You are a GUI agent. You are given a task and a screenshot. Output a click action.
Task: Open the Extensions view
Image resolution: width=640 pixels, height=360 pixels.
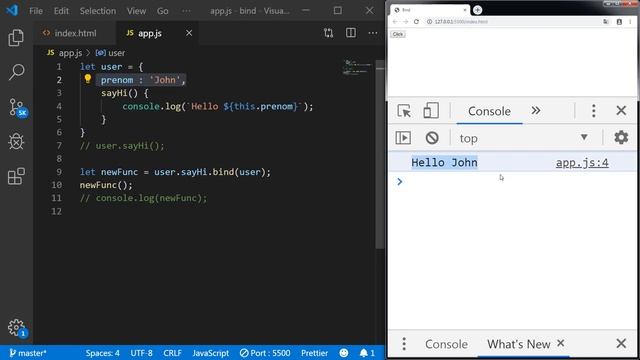[x=16, y=176]
